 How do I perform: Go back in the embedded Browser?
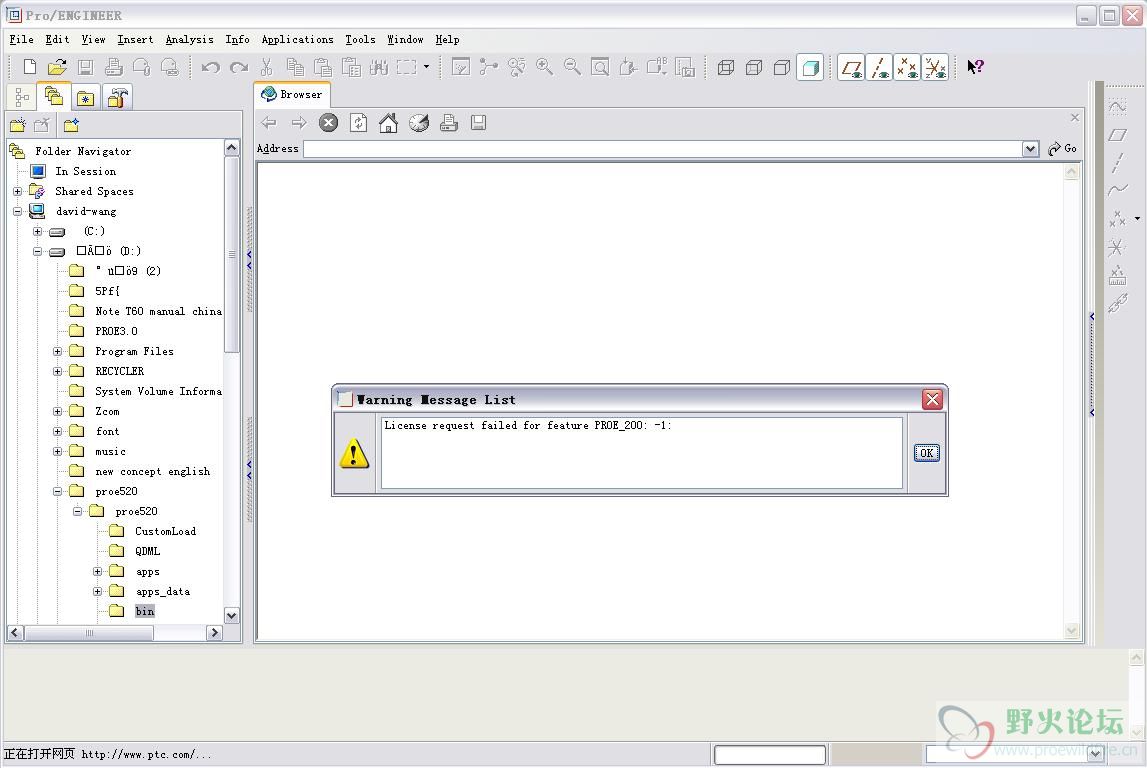tap(269, 123)
